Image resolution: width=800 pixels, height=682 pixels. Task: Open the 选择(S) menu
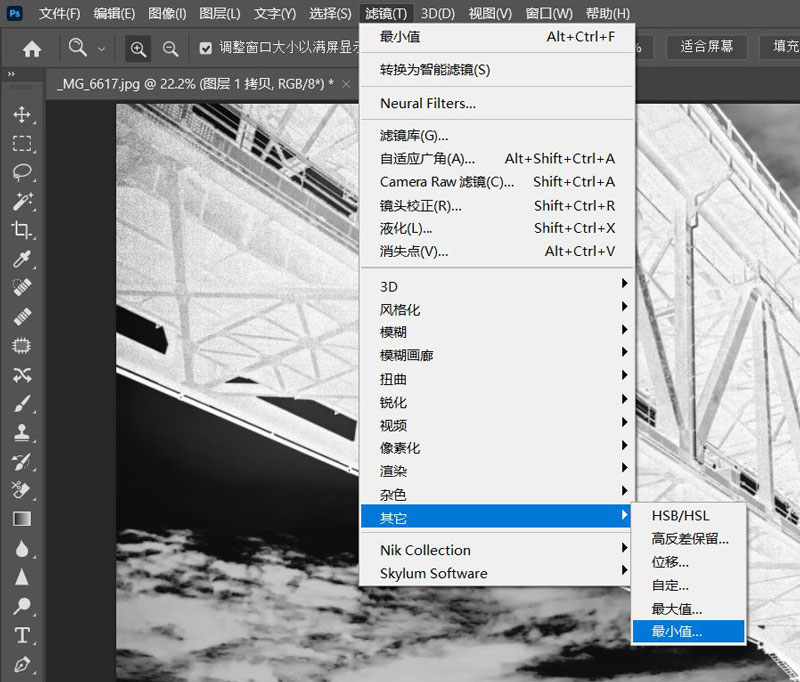(330, 13)
